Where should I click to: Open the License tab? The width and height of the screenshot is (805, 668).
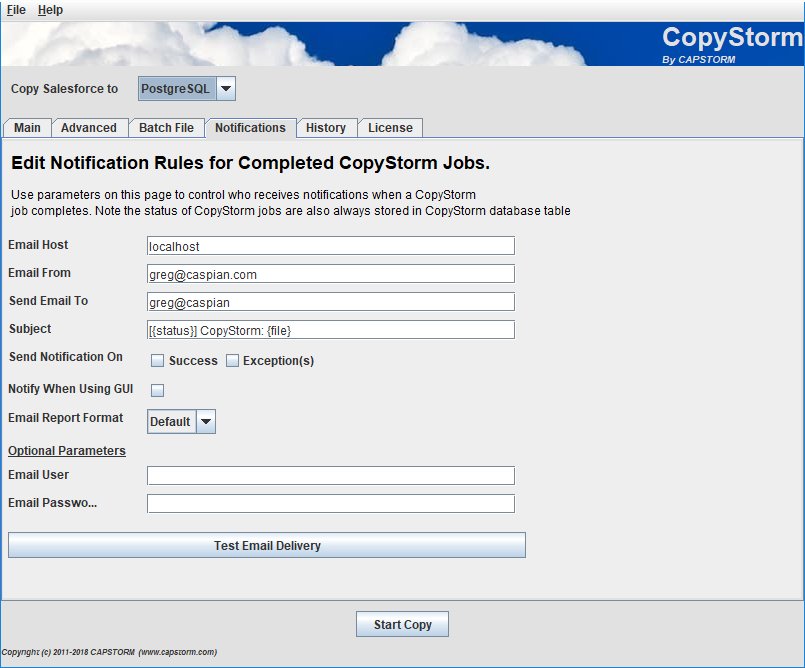(x=390, y=128)
